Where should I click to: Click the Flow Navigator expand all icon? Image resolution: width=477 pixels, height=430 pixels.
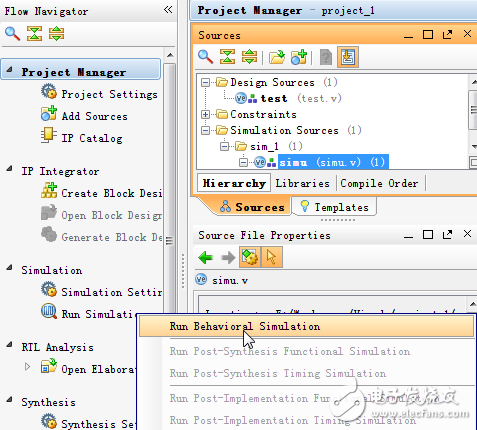pyautogui.click(x=56, y=34)
